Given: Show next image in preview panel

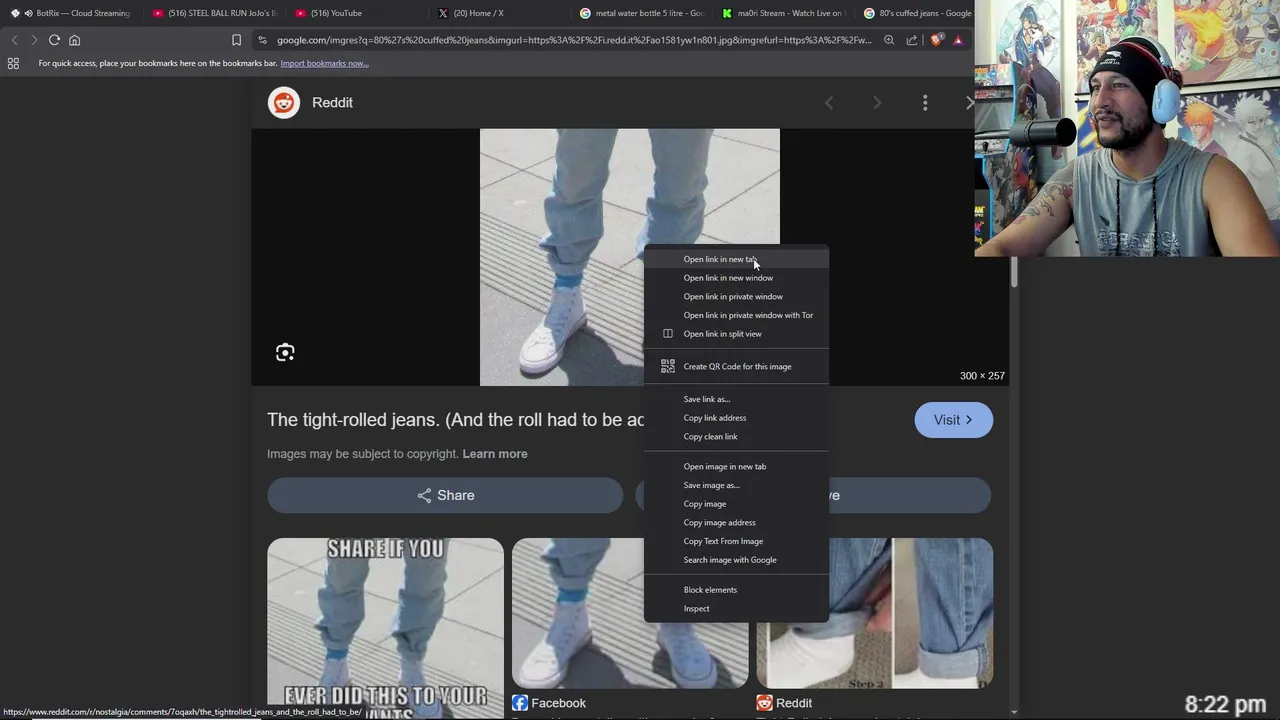Looking at the screenshot, I should (x=877, y=102).
